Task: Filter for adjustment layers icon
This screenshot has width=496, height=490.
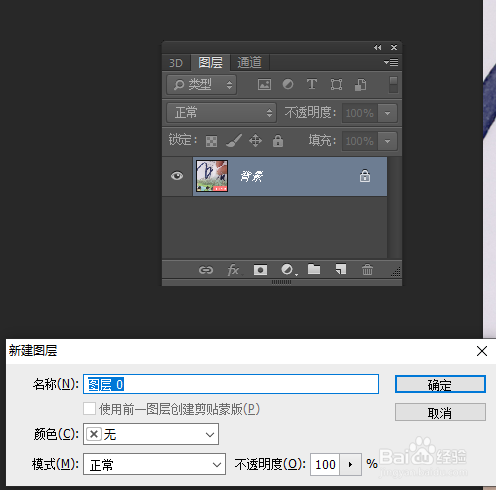Action: click(288, 84)
